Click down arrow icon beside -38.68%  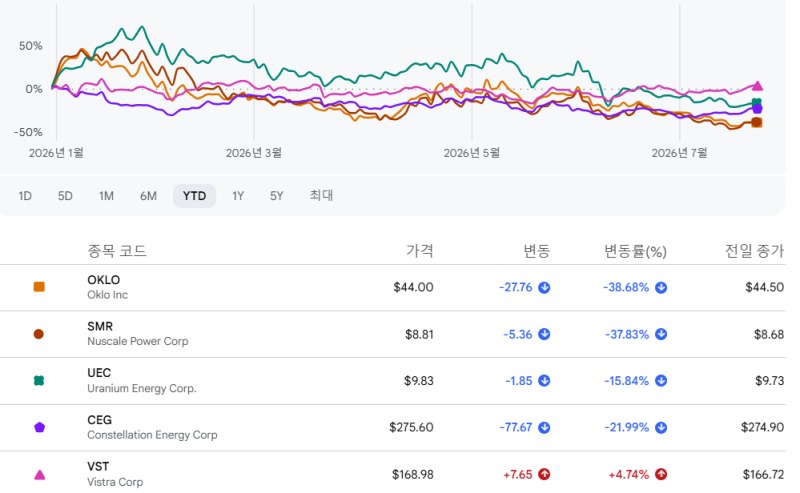[x=661, y=287]
